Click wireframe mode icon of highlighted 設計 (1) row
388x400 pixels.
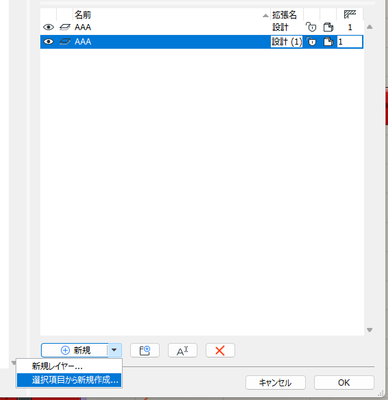[x=65, y=42]
